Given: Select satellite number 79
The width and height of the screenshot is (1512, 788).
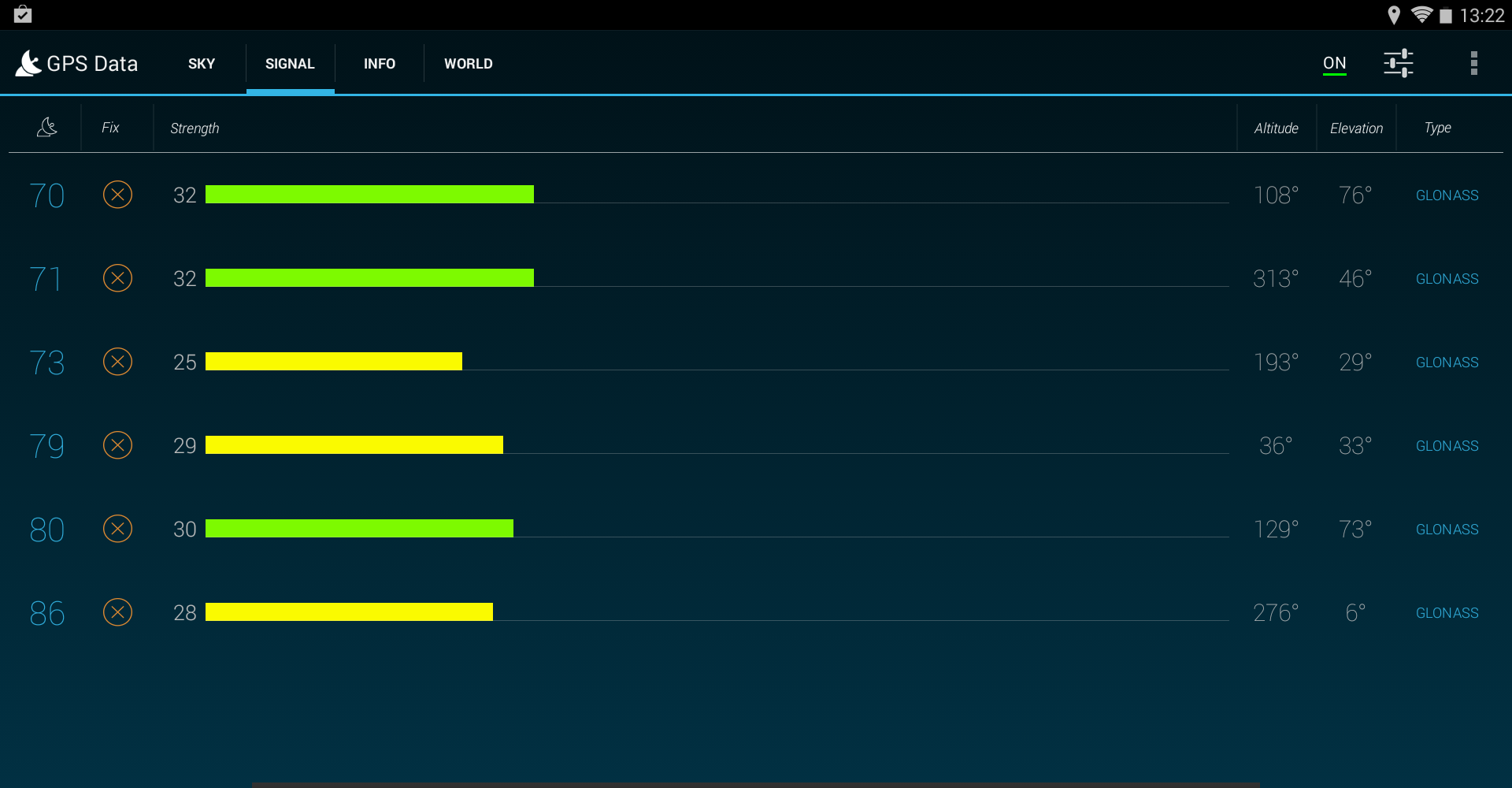Looking at the screenshot, I should tap(46, 446).
